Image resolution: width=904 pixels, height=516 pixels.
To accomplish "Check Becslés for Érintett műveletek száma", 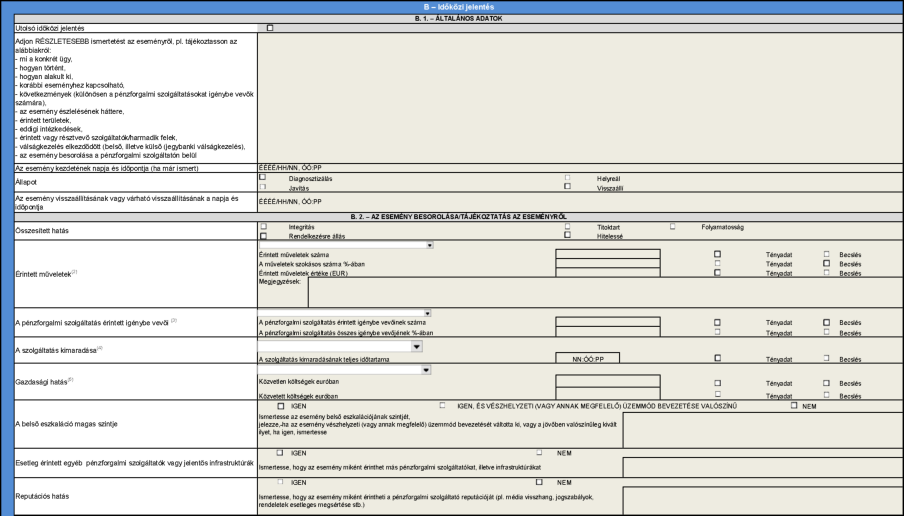I will (826, 254).
